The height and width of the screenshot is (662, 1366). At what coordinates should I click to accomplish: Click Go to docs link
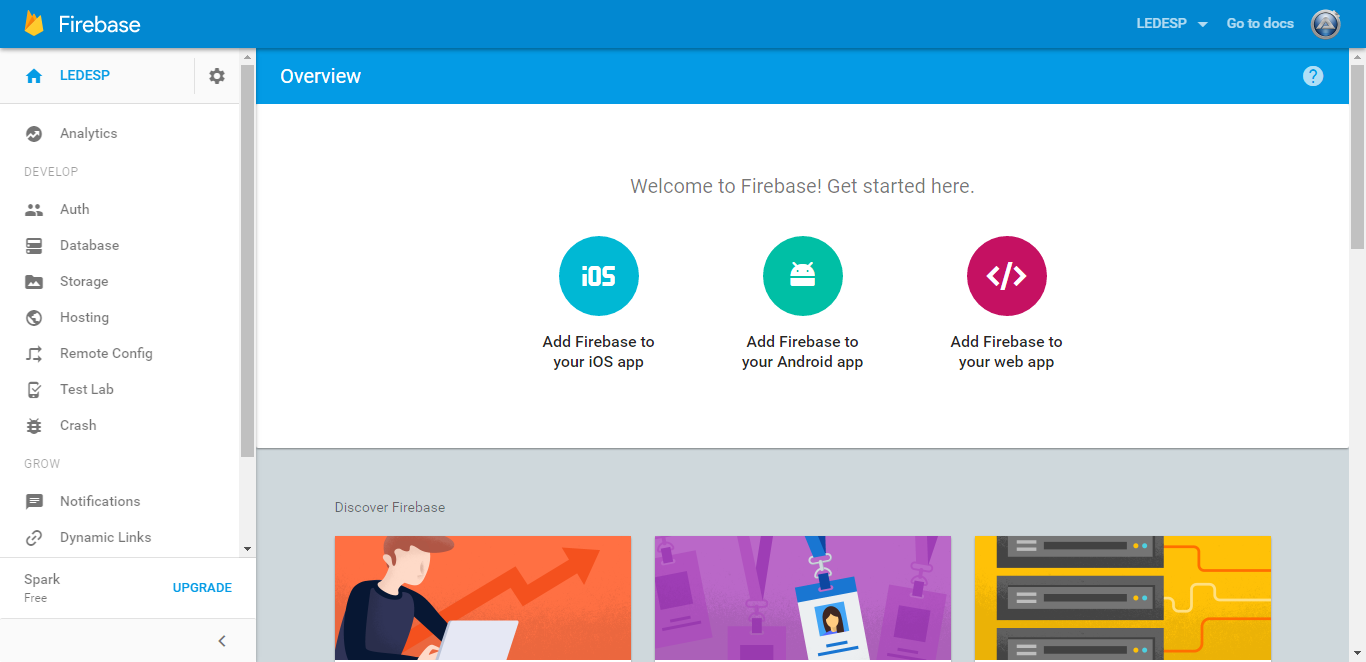click(1260, 24)
